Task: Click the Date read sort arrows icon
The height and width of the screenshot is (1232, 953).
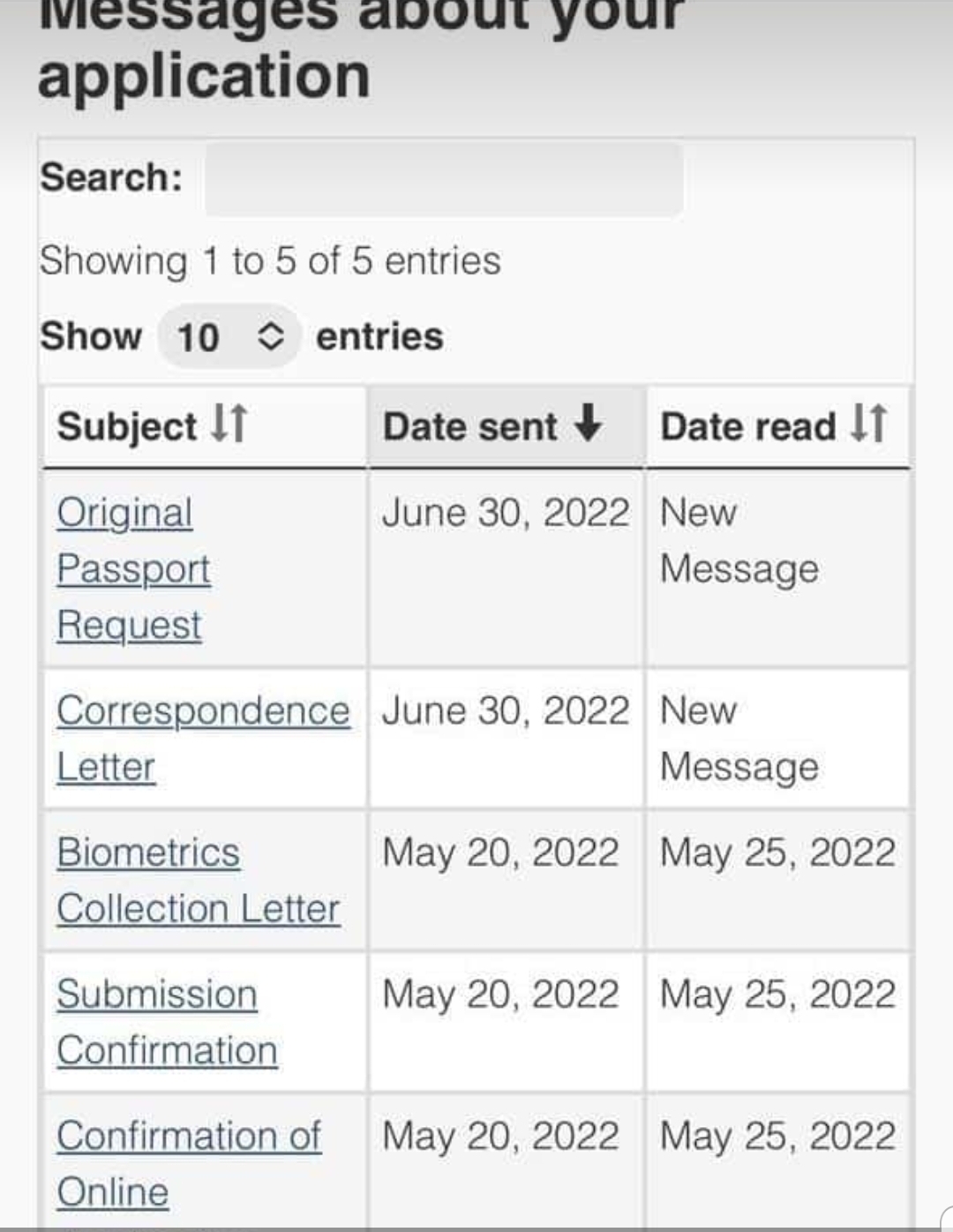Action: [868, 423]
